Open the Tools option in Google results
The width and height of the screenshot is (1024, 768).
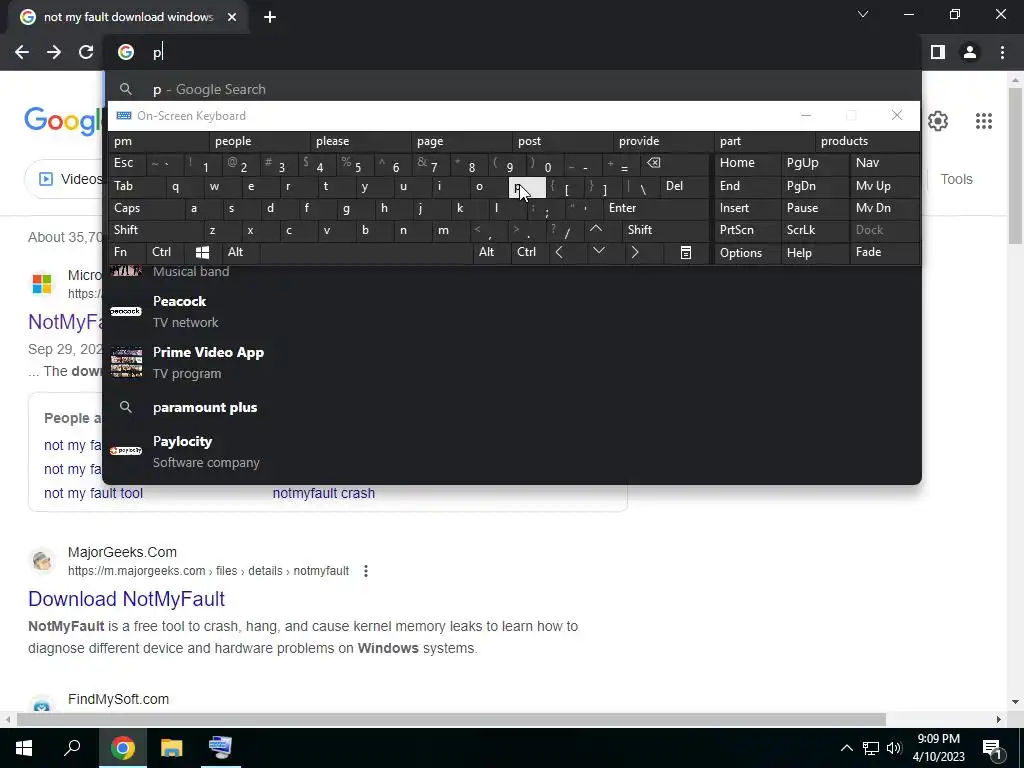[x=956, y=179]
